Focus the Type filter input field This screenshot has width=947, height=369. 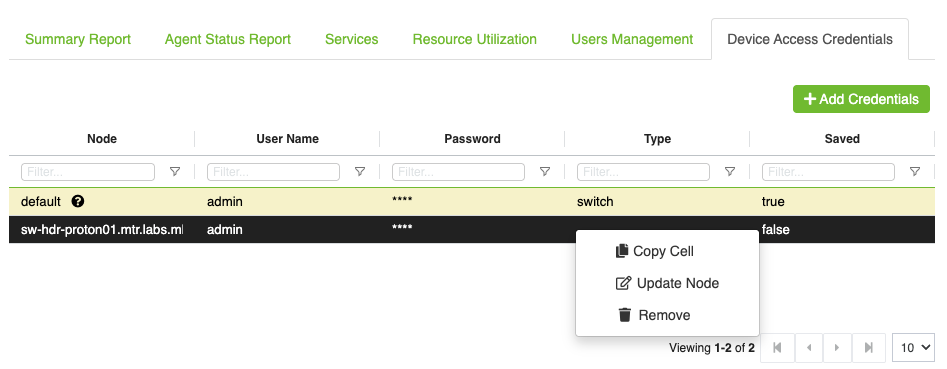[643, 172]
